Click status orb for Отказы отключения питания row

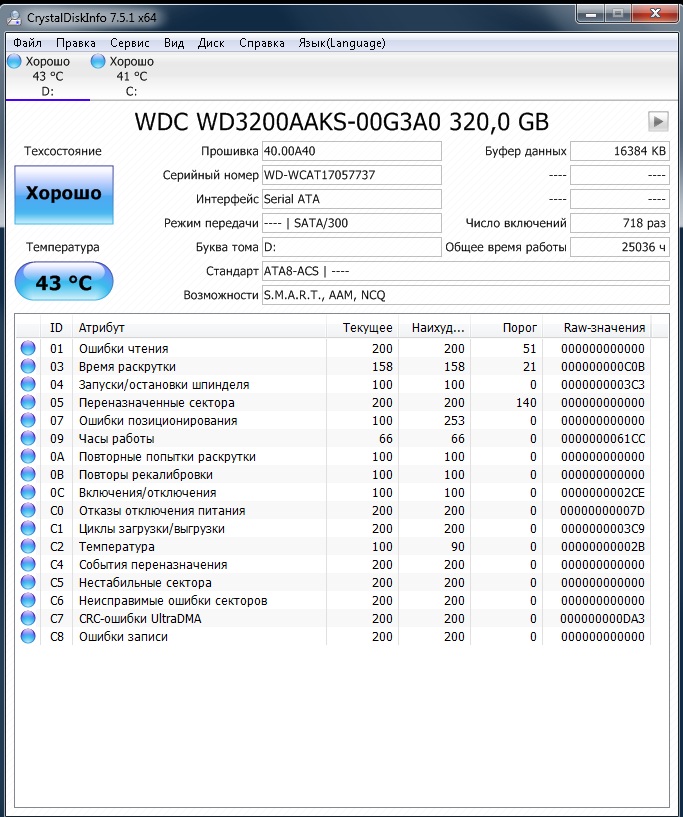pos(28,510)
